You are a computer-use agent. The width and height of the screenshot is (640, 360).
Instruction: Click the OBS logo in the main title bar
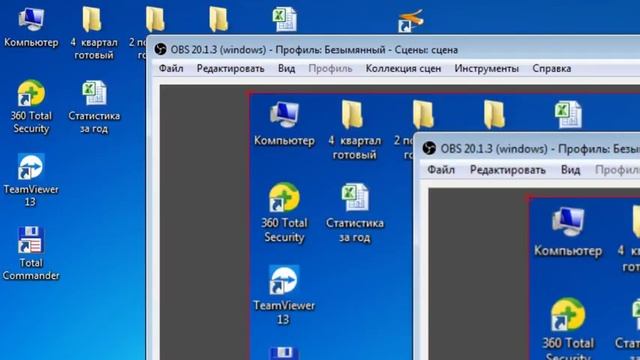tap(160, 49)
